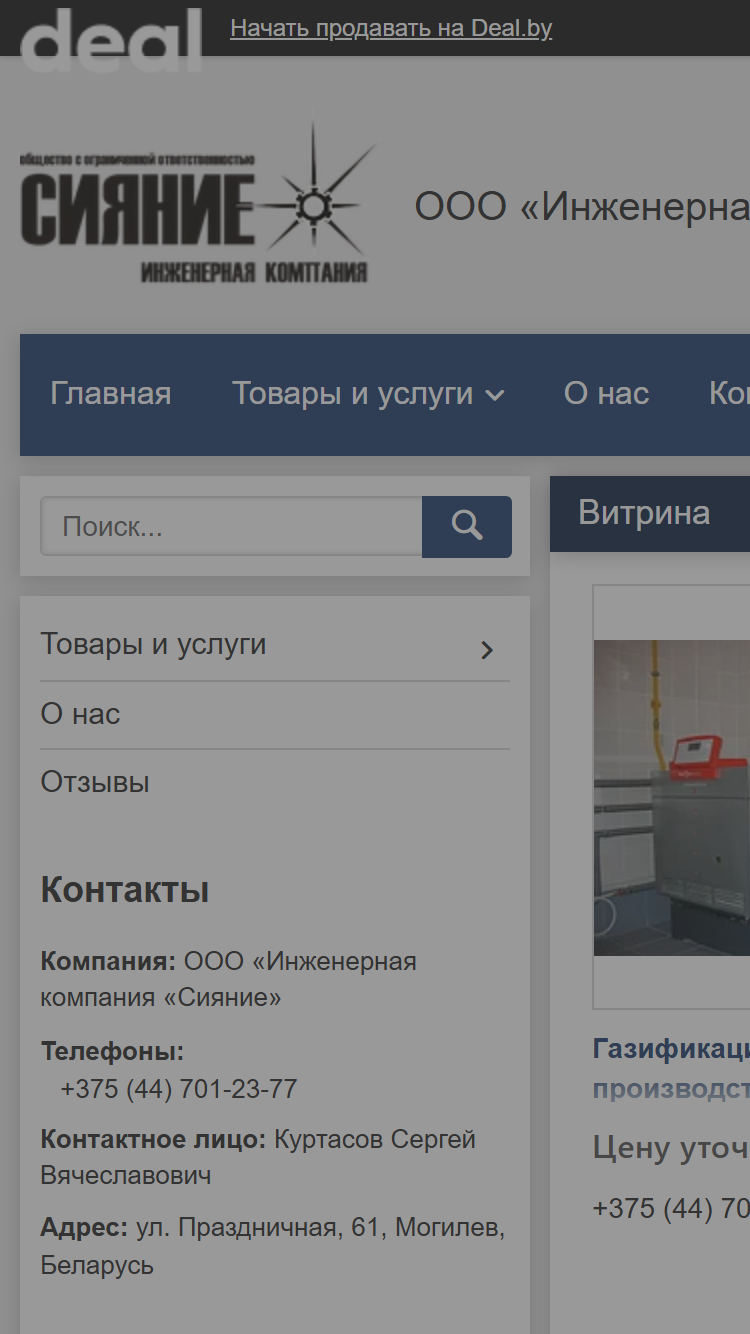Open the 'Газификац' product title link

(x=671, y=1068)
